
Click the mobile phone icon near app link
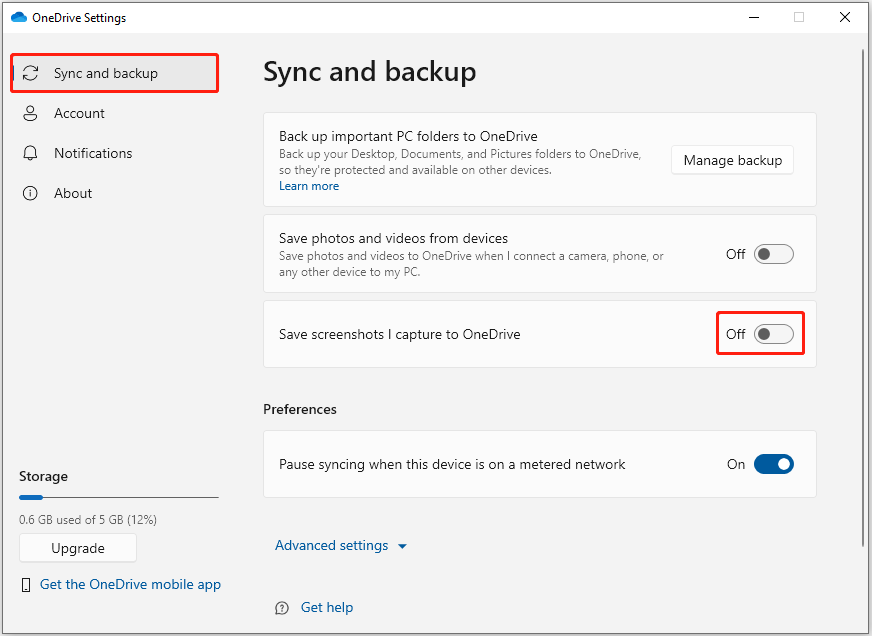[x=26, y=585]
